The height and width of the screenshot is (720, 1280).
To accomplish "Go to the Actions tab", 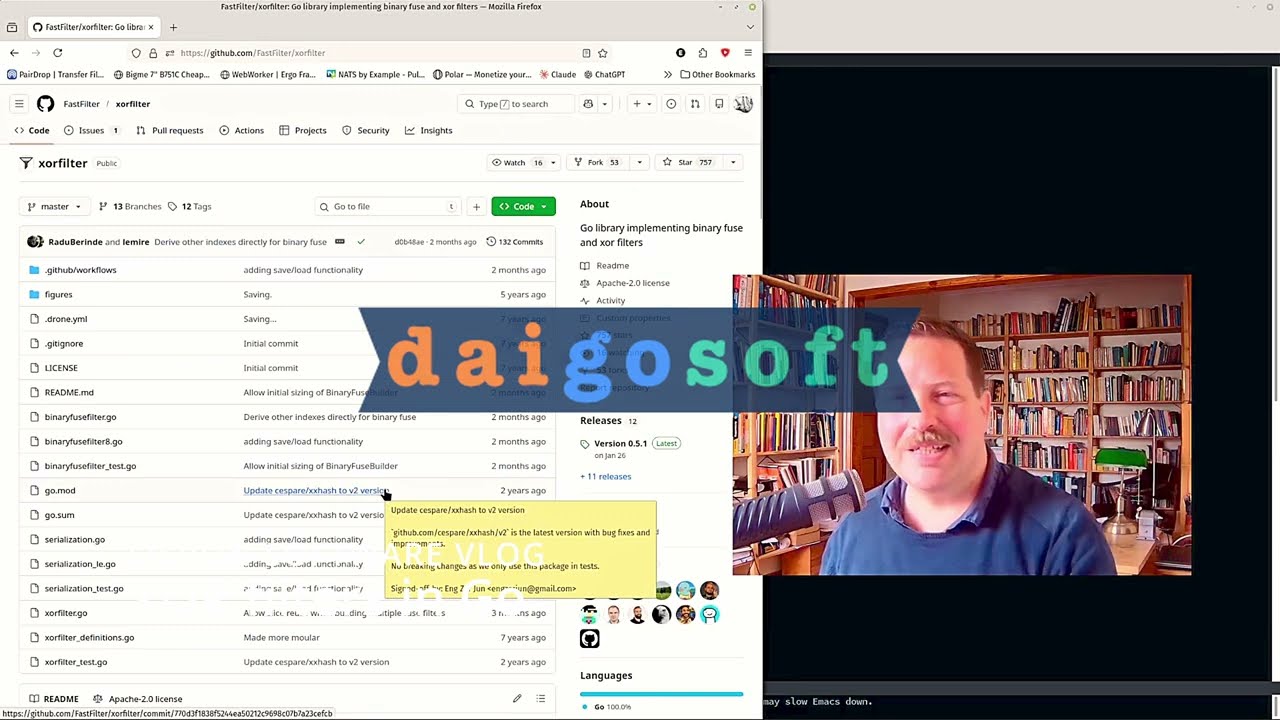I will (241, 131).
